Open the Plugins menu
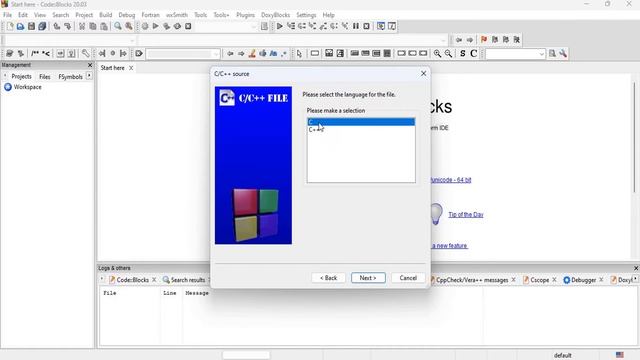Image resolution: width=640 pixels, height=360 pixels. click(x=245, y=15)
